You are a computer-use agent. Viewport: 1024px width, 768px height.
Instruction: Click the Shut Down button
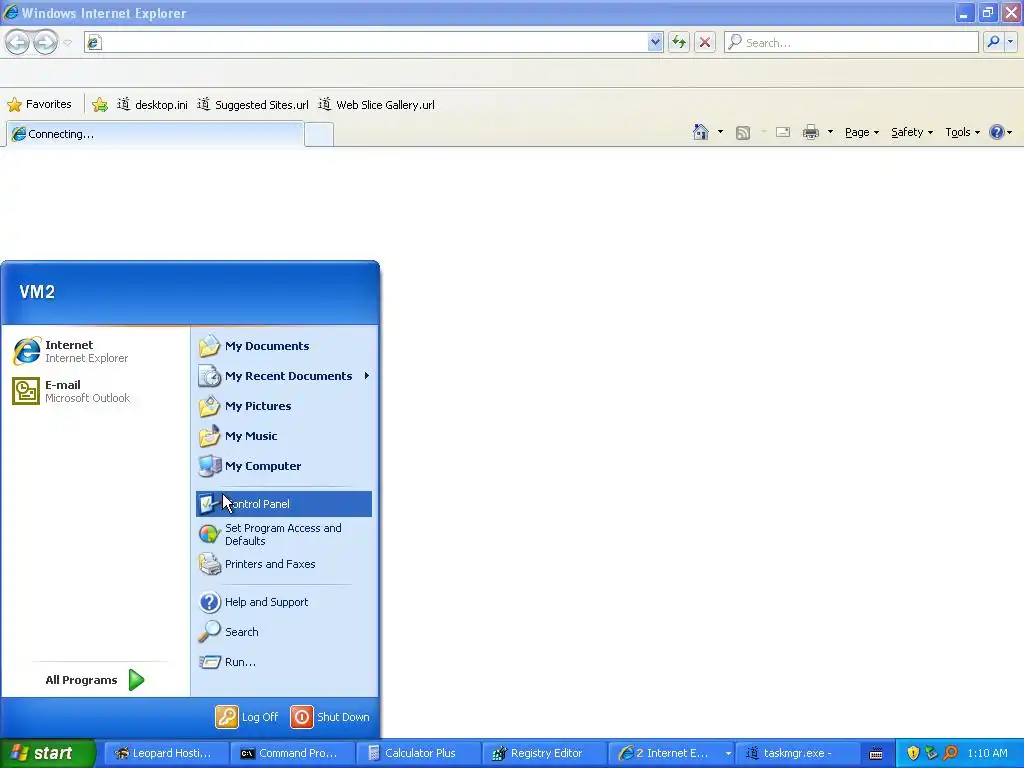coord(330,717)
